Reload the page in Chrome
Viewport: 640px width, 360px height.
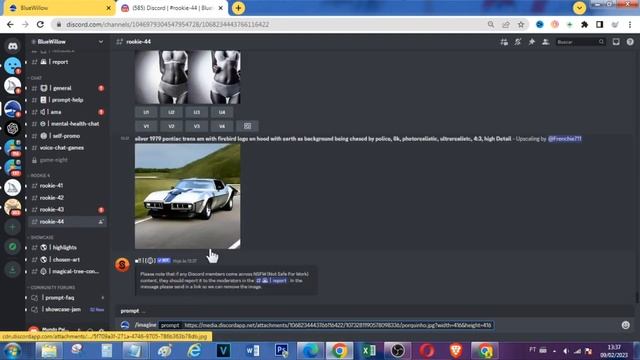click(x=40, y=24)
